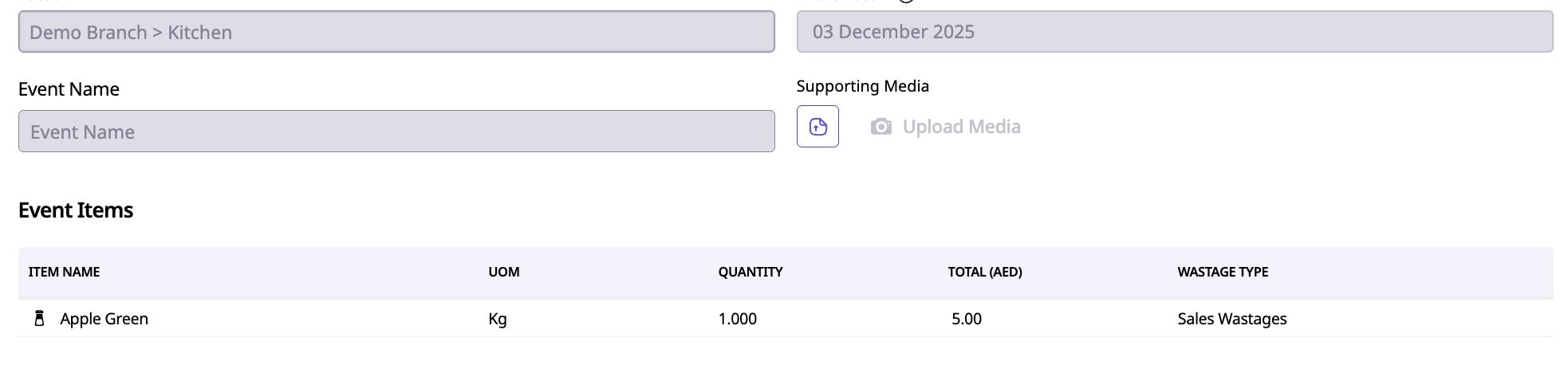Sort by the Item Name column header
The height and width of the screenshot is (365, 1568).
point(64,272)
